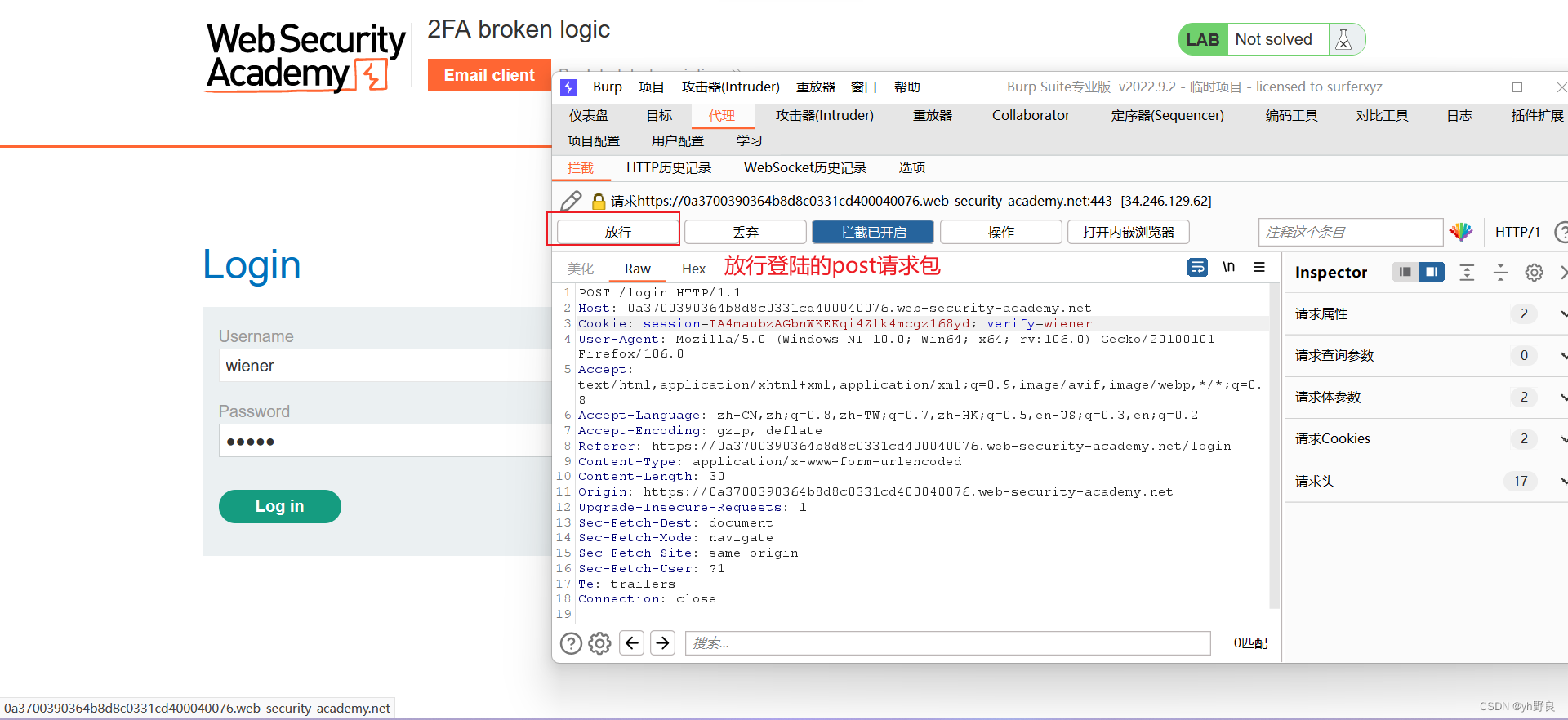This screenshot has height=720, width=1568.
Task: Open the 日志 tab
Action: pyautogui.click(x=1459, y=116)
